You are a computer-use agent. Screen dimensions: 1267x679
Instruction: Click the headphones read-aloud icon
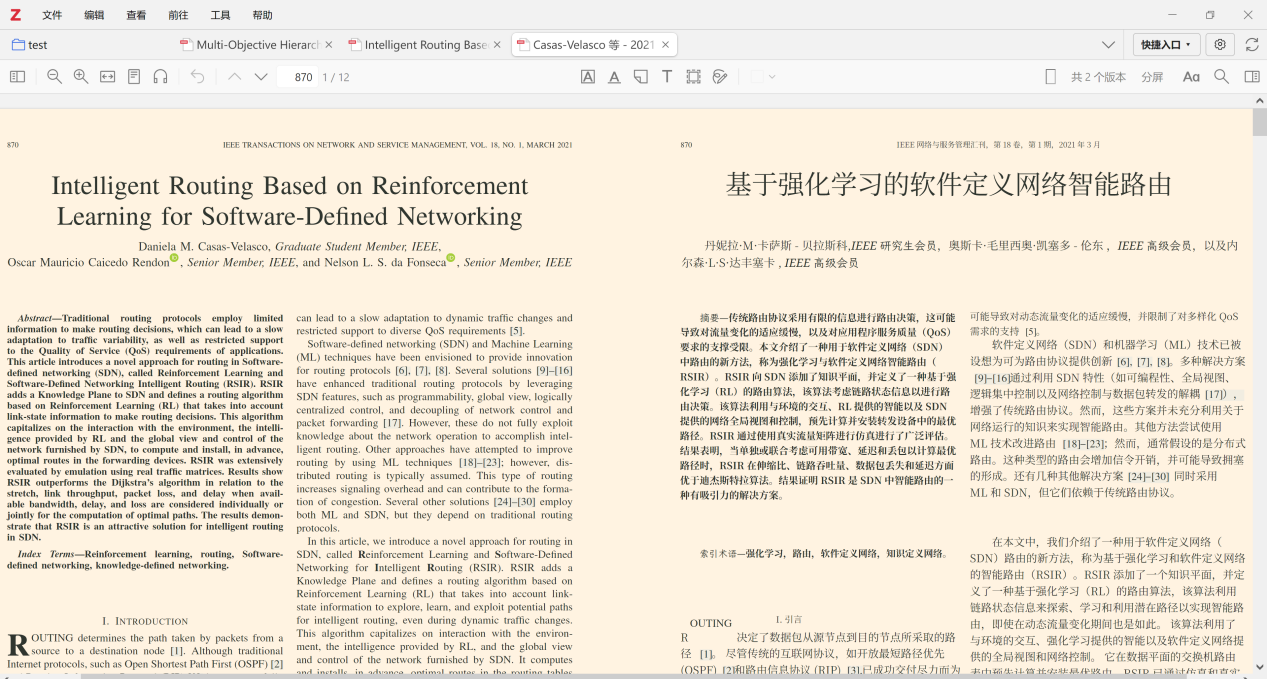(160, 77)
